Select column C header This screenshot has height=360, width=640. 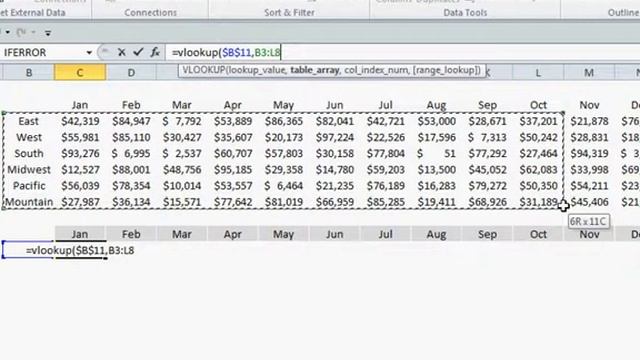pos(80,73)
